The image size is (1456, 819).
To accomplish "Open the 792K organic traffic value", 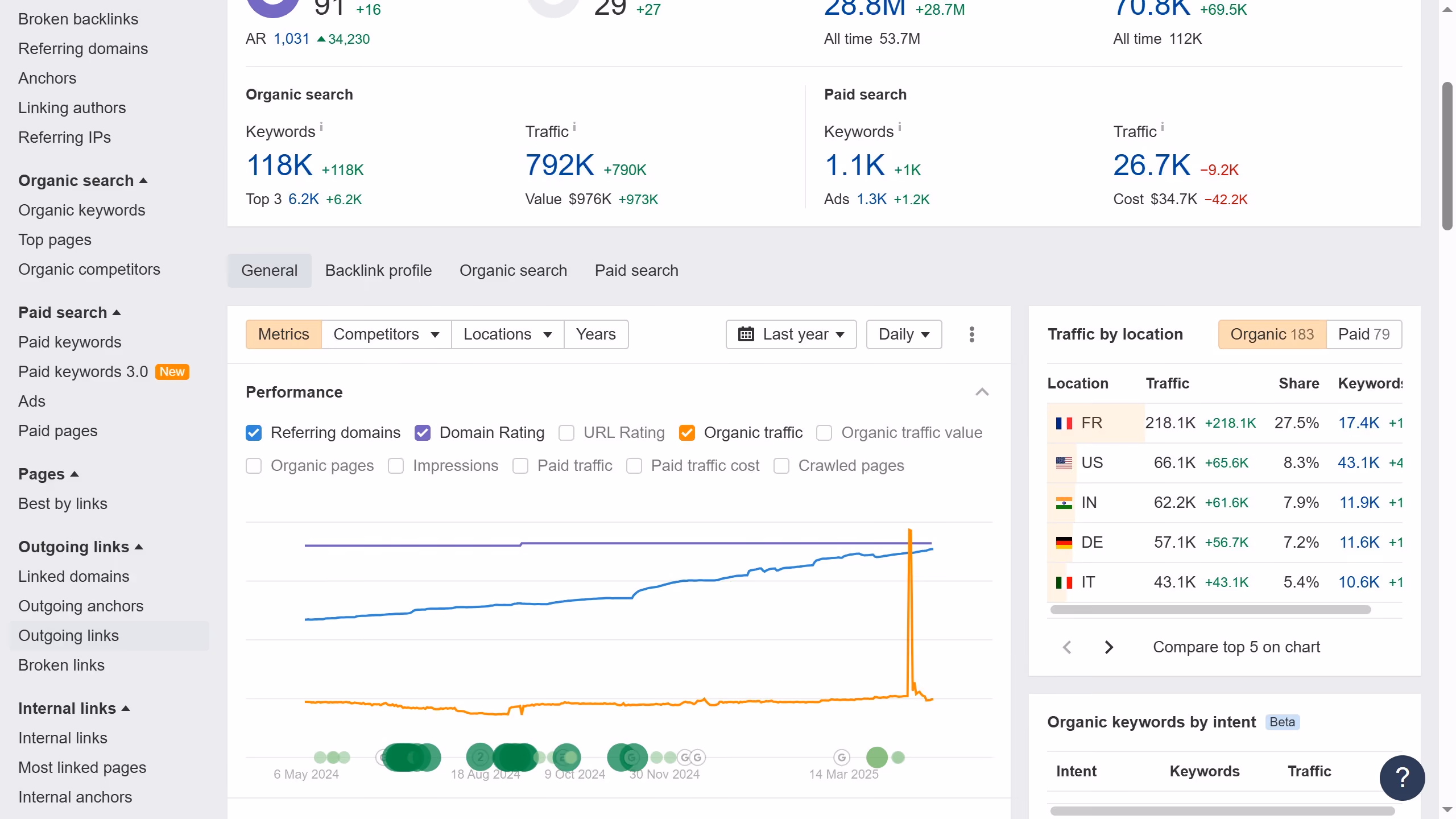I will click(x=560, y=166).
